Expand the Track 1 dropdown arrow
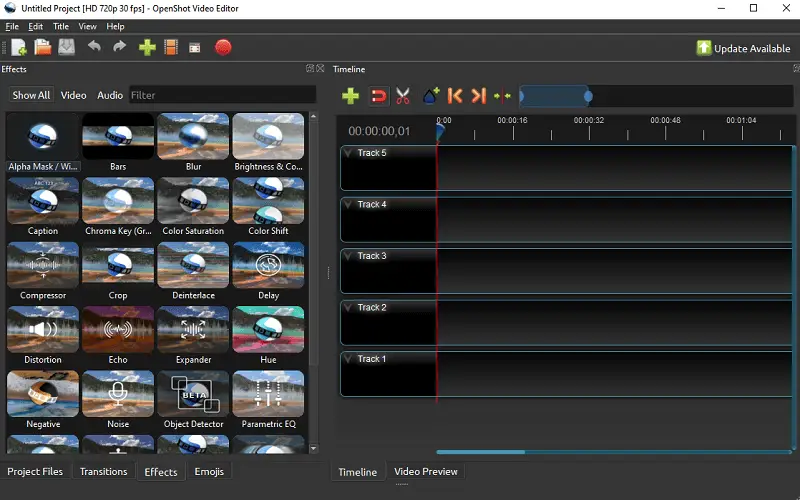This screenshot has height=500, width=800. (348, 359)
